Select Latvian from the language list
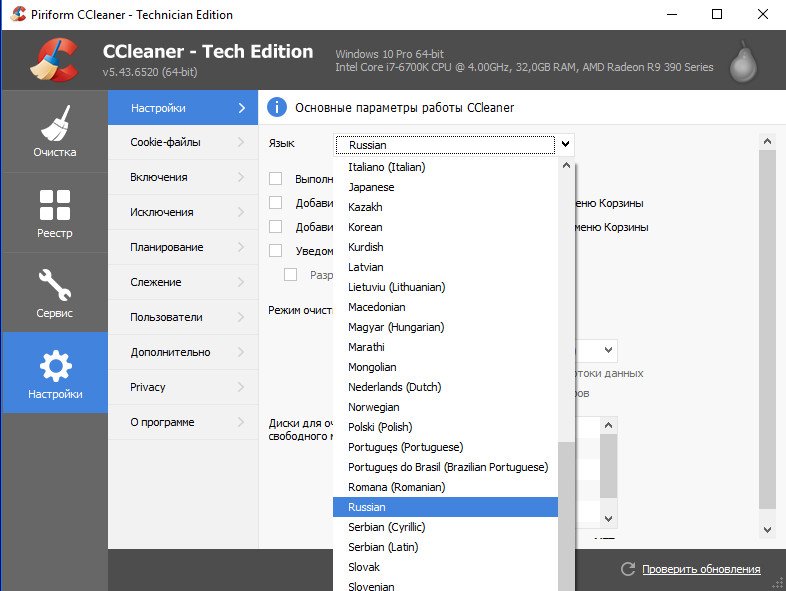Viewport: 786px width, 591px height. tap(445, 267)
